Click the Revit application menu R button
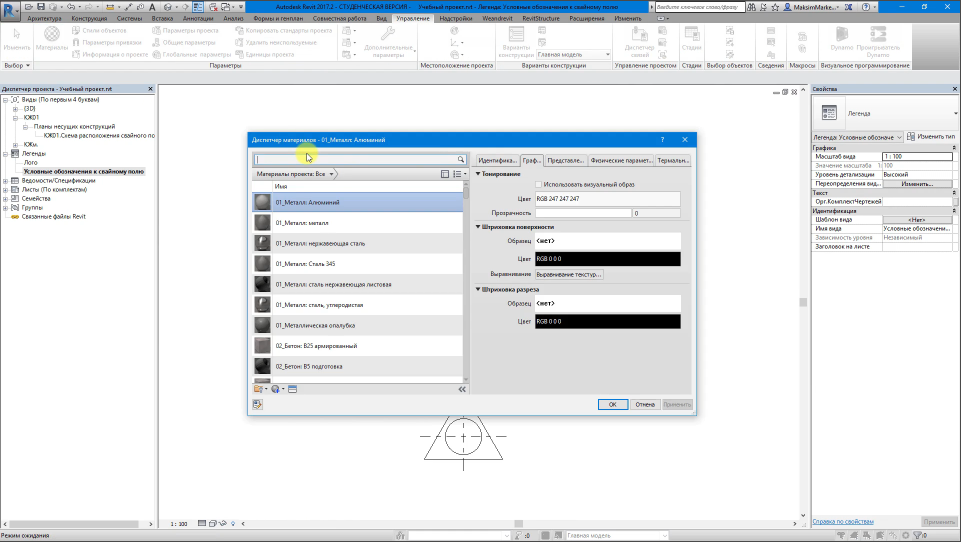The height and width of the screenshot is (542, 961). 9,10
